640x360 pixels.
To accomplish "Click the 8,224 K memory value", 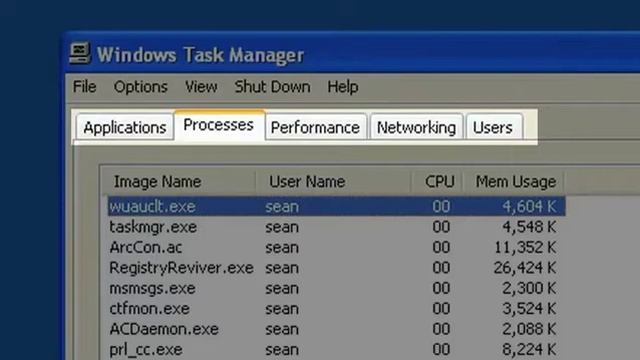I will coord(529,349).
